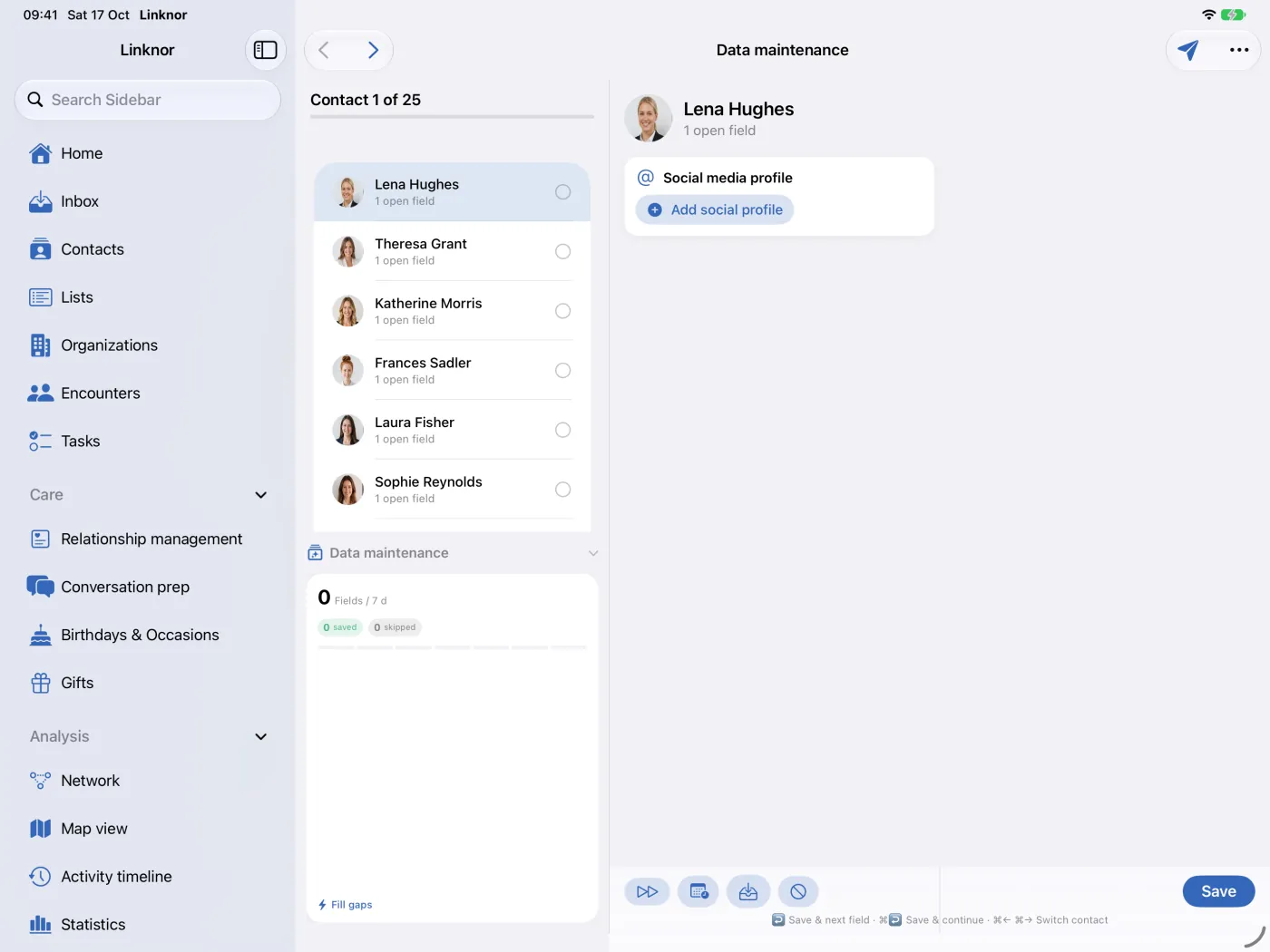Go to the previous contact arrow
1270x952 pixels.
[x=324, y=50]
